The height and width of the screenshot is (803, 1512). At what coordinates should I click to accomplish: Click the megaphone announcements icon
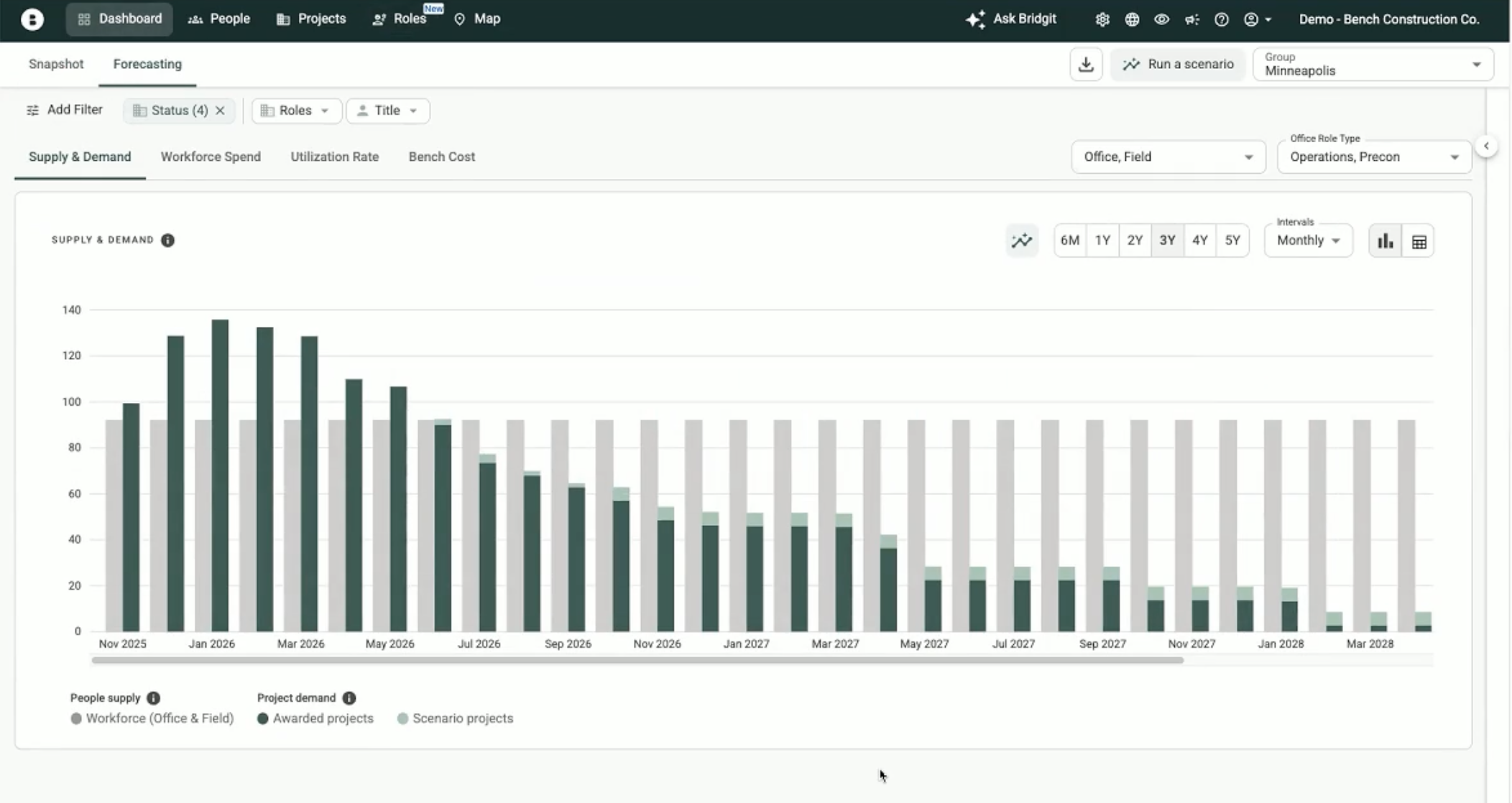click(x=1191, y=19)
